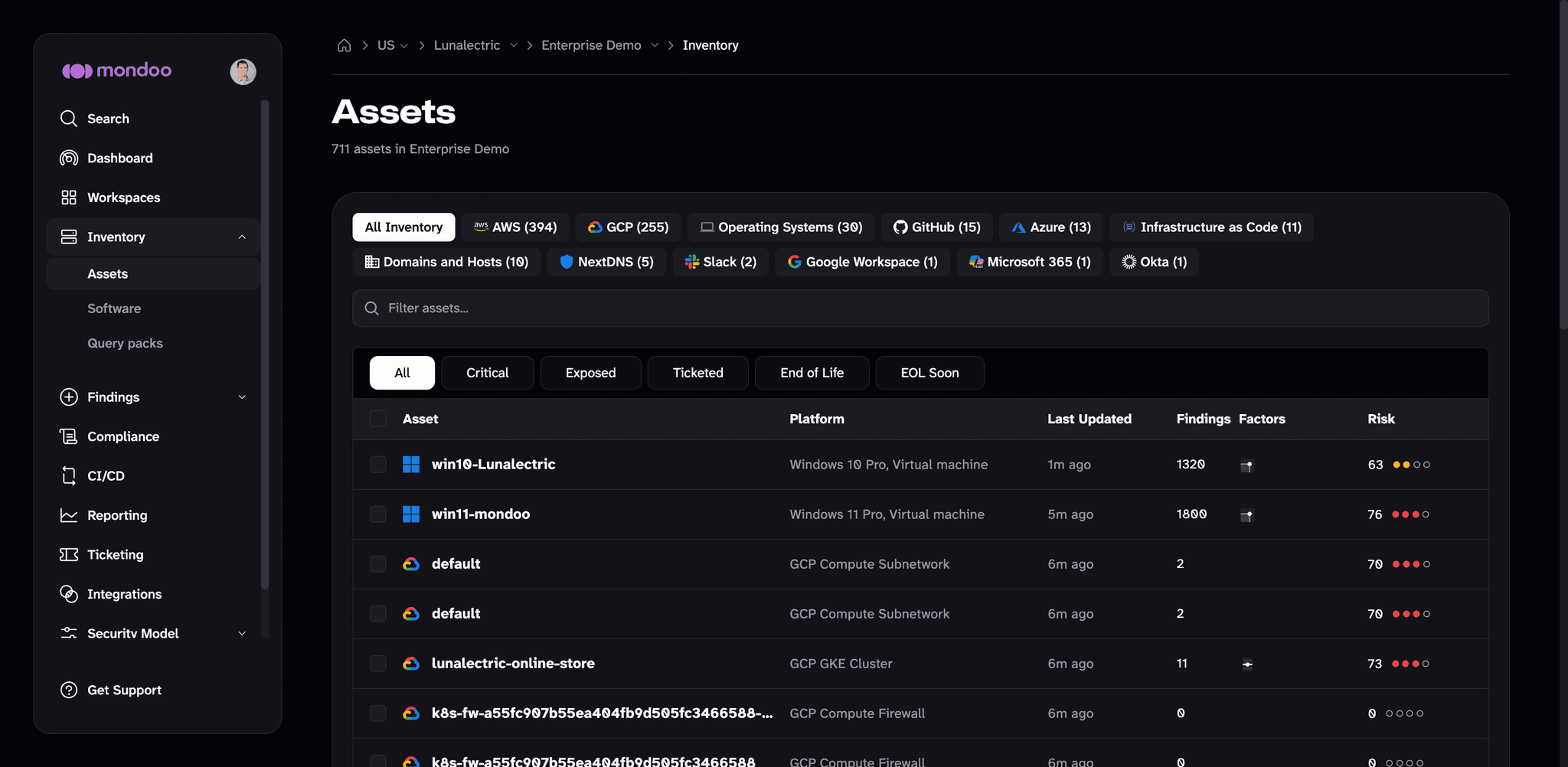The width and height of the screenshot is (1568, 767).
Task: Filter by Exposed assets
Action: [590, 373]
